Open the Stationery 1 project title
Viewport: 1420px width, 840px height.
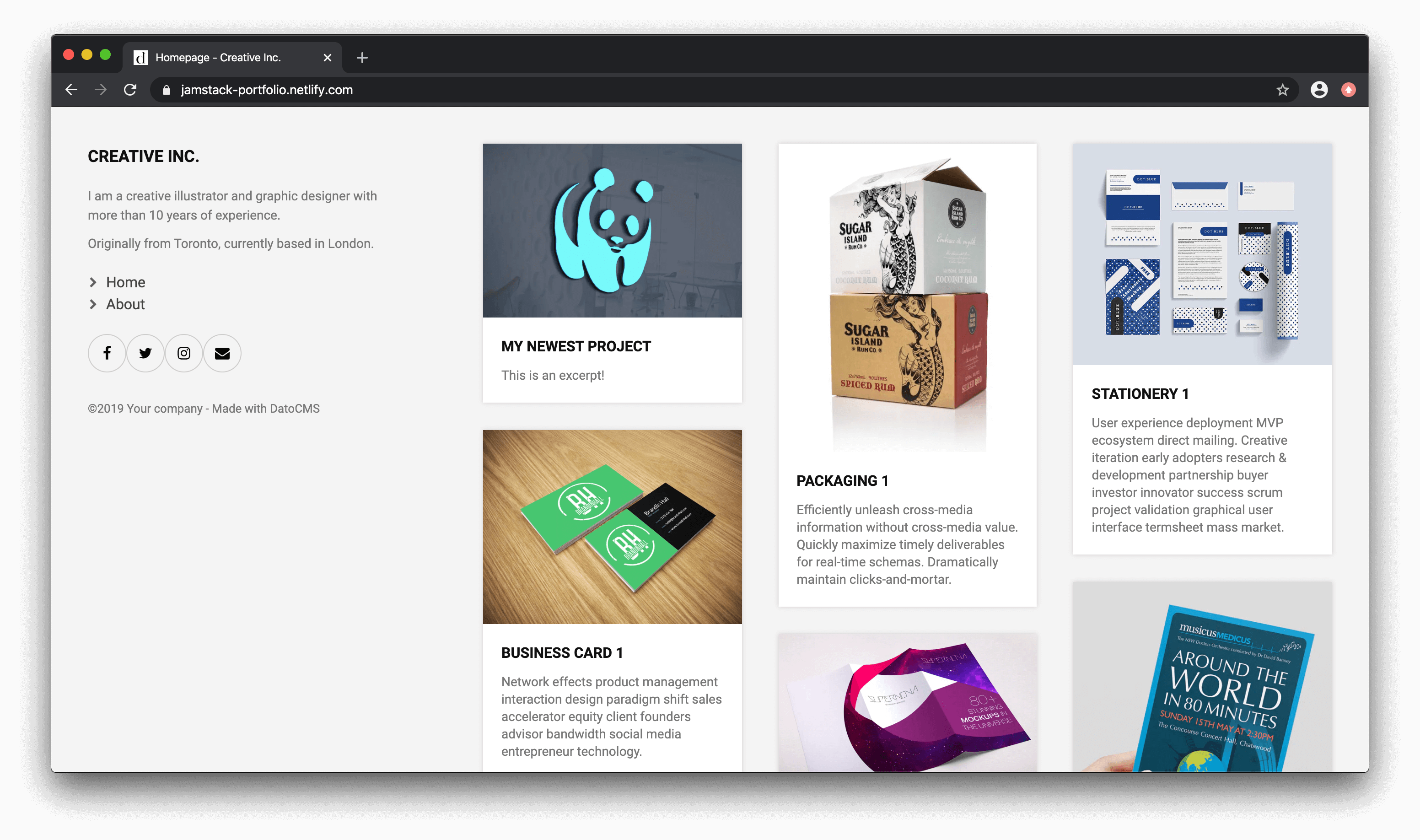click(x=1139, y=394)
